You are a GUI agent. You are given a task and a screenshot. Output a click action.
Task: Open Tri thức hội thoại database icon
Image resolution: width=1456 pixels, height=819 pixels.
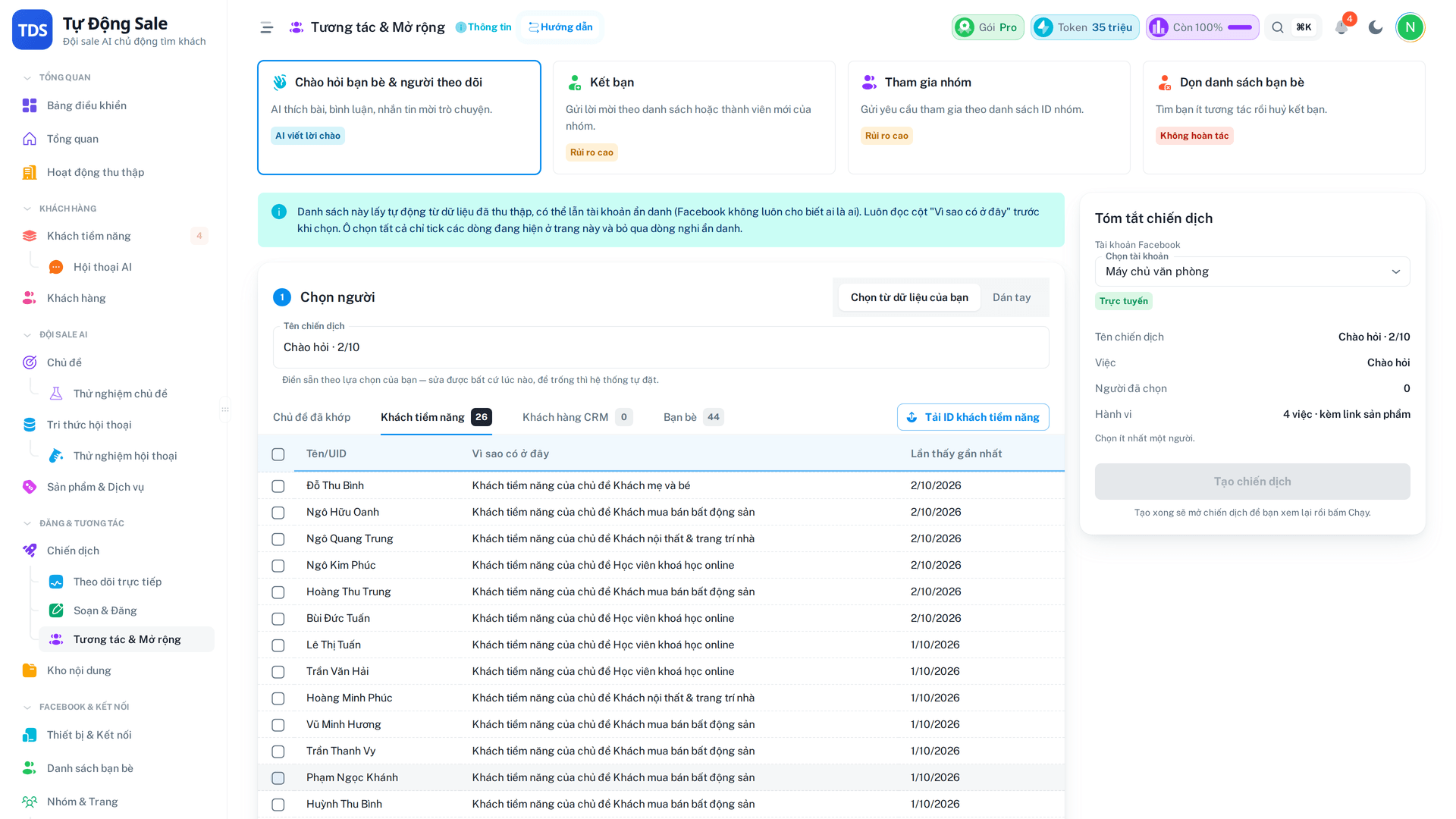(30, 425)
